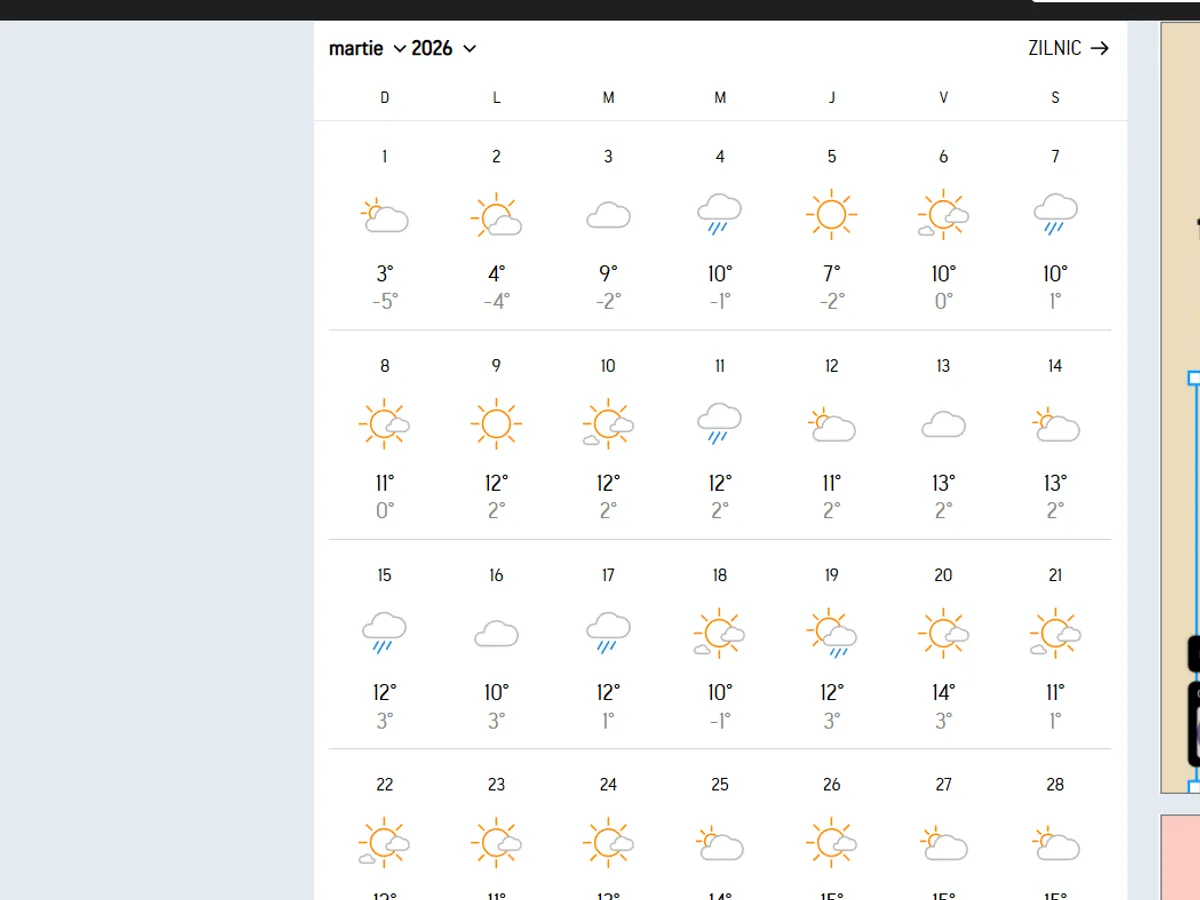Image resolution: width=1200 pixels, height=900 pixels.
Task: Click the rain icon under March 17
Action: [607, 630]
